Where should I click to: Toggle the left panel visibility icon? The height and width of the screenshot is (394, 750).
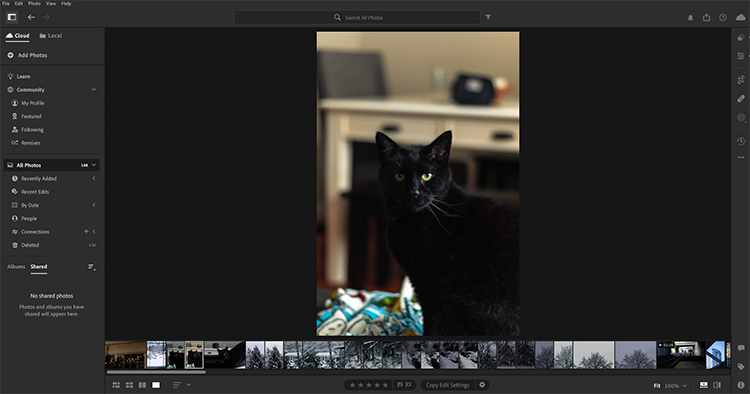[12, 17]
